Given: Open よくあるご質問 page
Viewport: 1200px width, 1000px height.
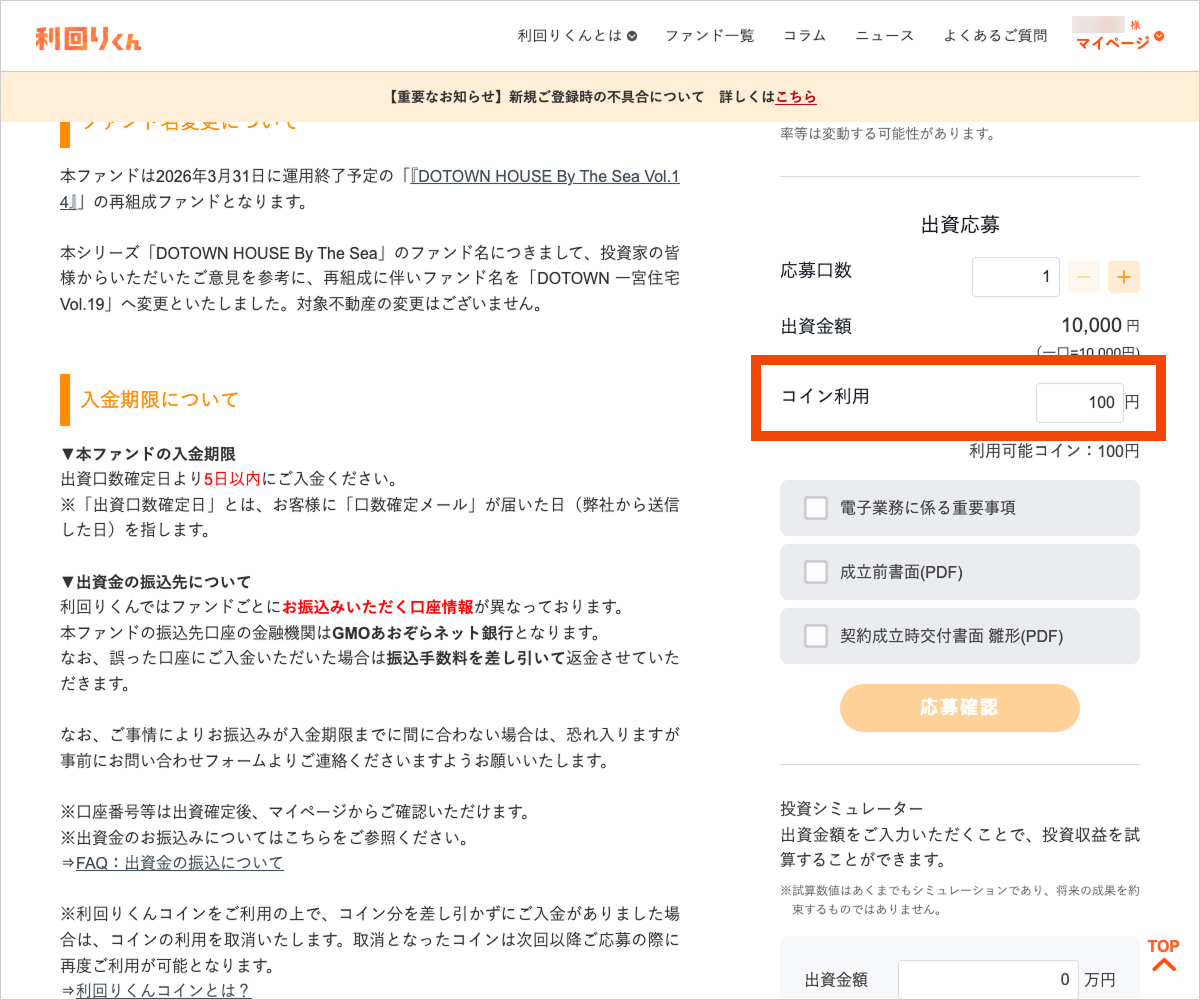Looking at the screenshot, I should (995, 36).
